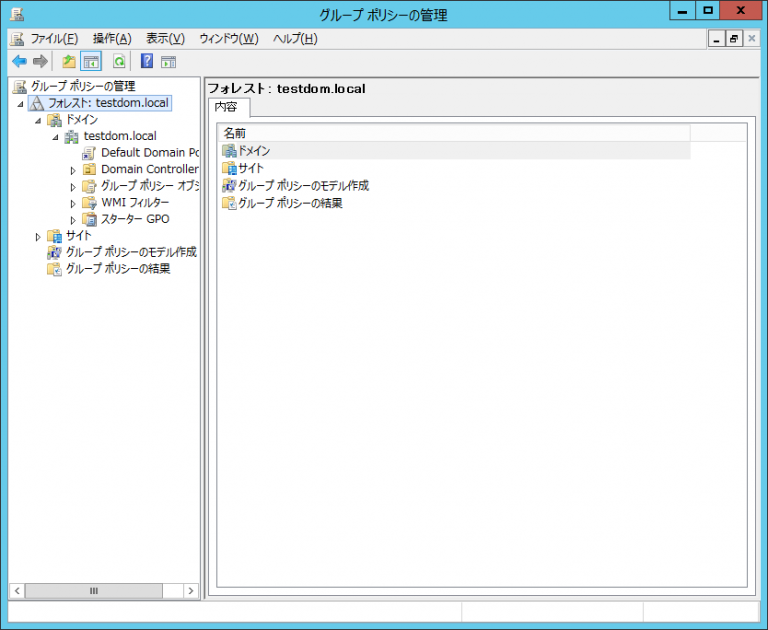768x630 pixels.
Task: Expand the サイト tree node
Action: pyautogui.click(x=38, y=237)
